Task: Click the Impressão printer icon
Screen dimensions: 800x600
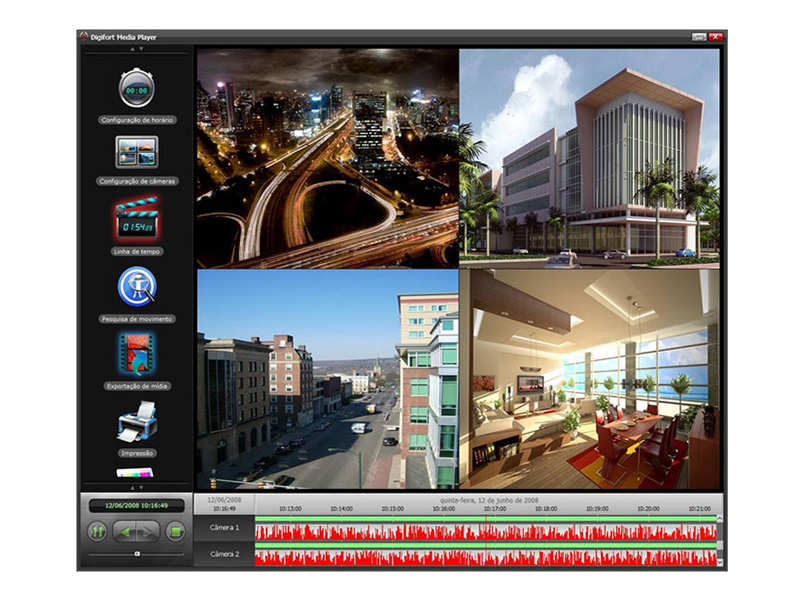Action: click(x=136, y=421)
